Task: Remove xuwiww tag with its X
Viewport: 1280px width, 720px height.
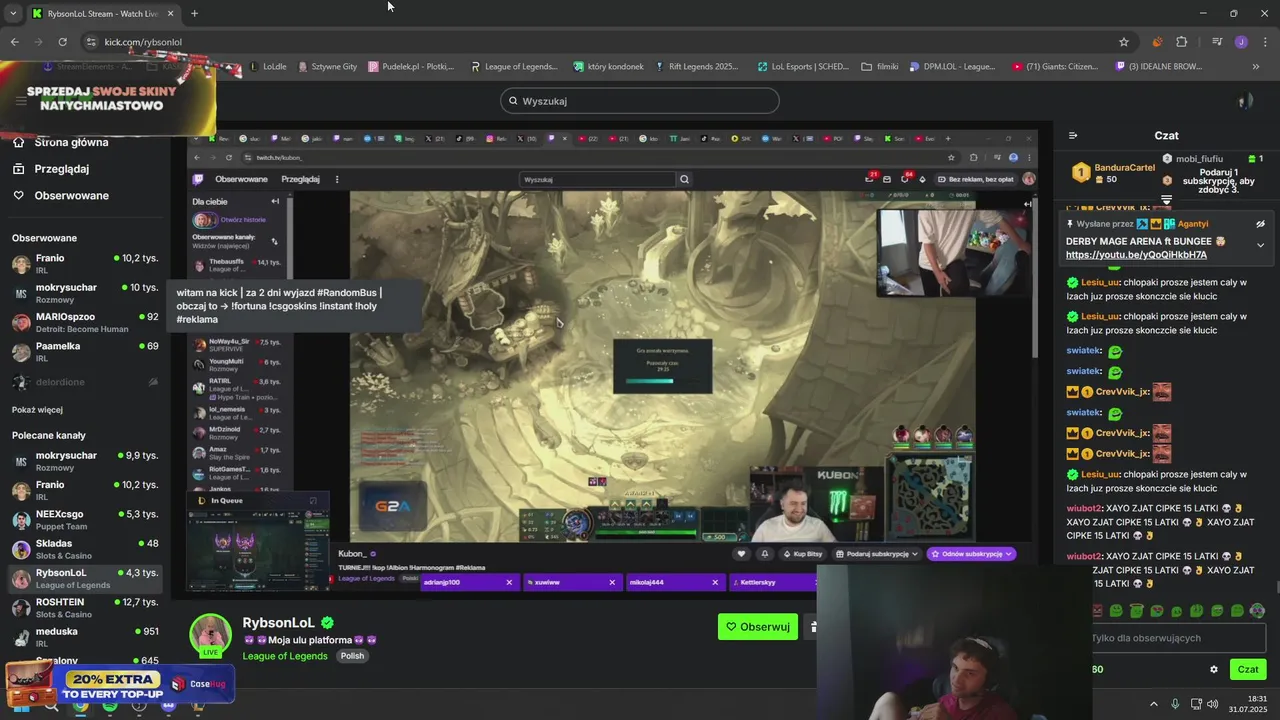Action: (612, 582)
